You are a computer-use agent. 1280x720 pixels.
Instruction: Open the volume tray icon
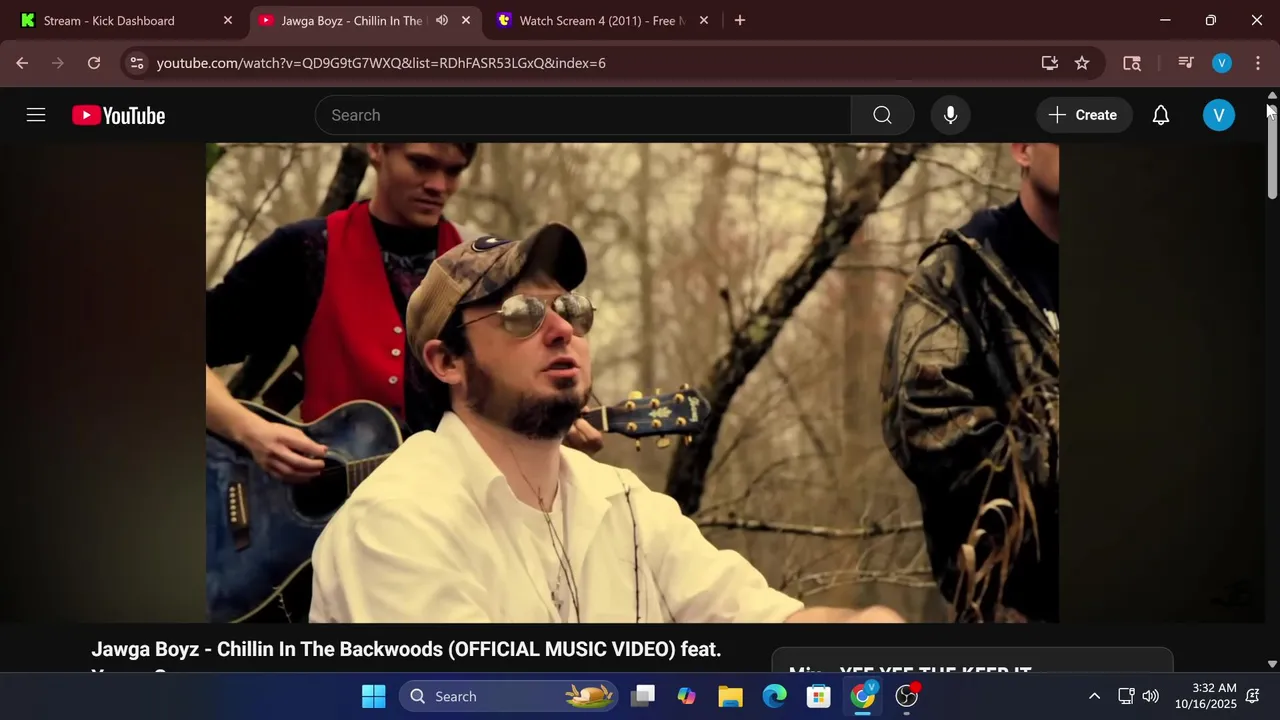1151,696
